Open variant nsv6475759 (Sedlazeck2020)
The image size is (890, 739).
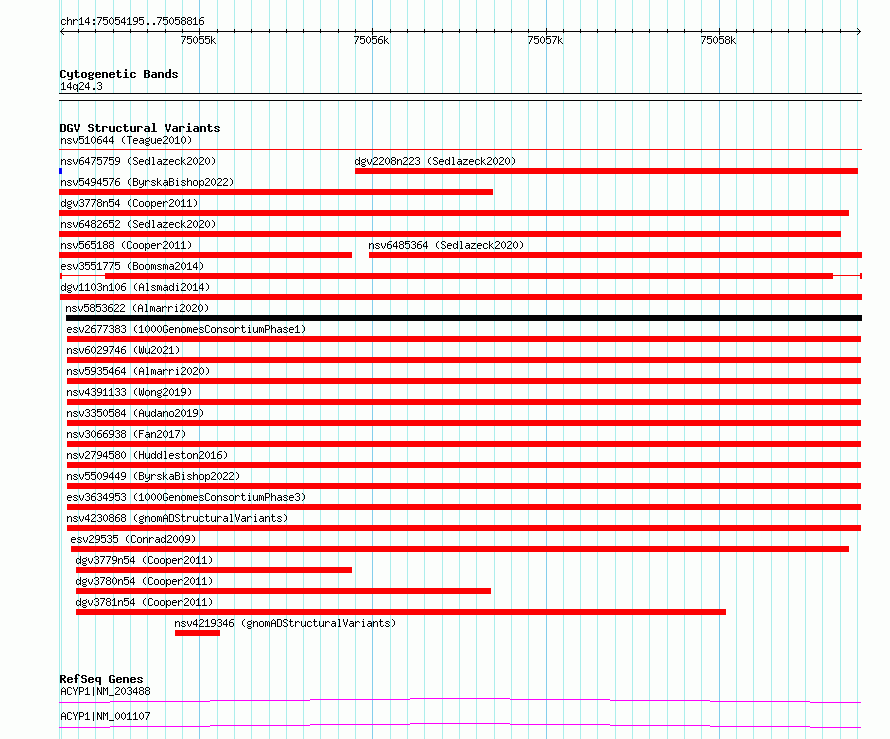tap(138, 161)
